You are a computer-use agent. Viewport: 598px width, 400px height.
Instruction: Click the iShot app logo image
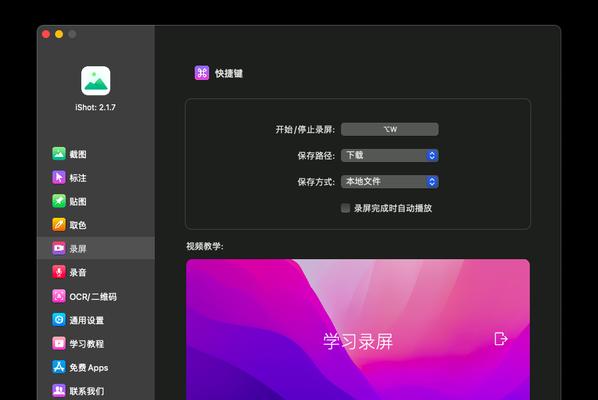click(x=95, y=80)
